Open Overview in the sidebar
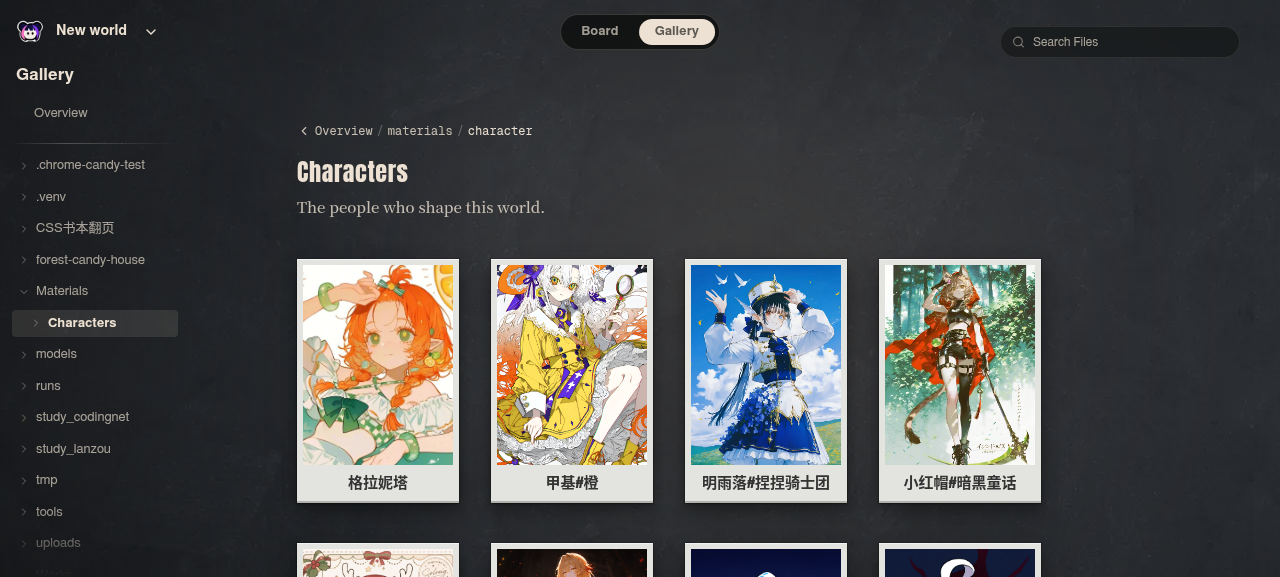 click(61, 113)
